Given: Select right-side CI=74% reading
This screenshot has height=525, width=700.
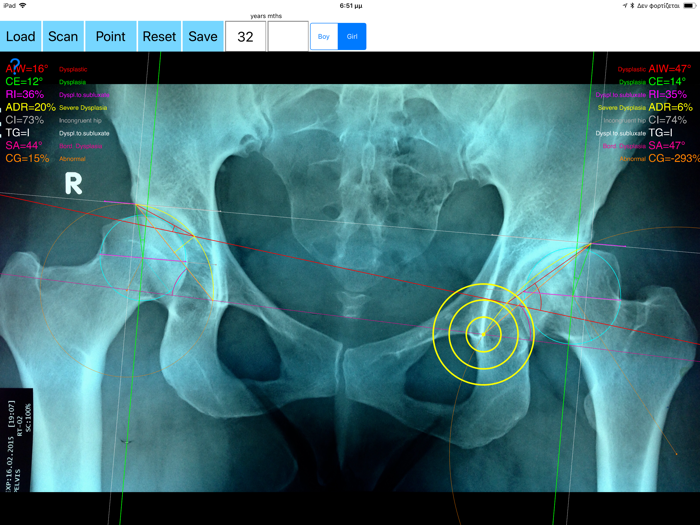Looking at the screenshot, I should [x=668, y=120].
